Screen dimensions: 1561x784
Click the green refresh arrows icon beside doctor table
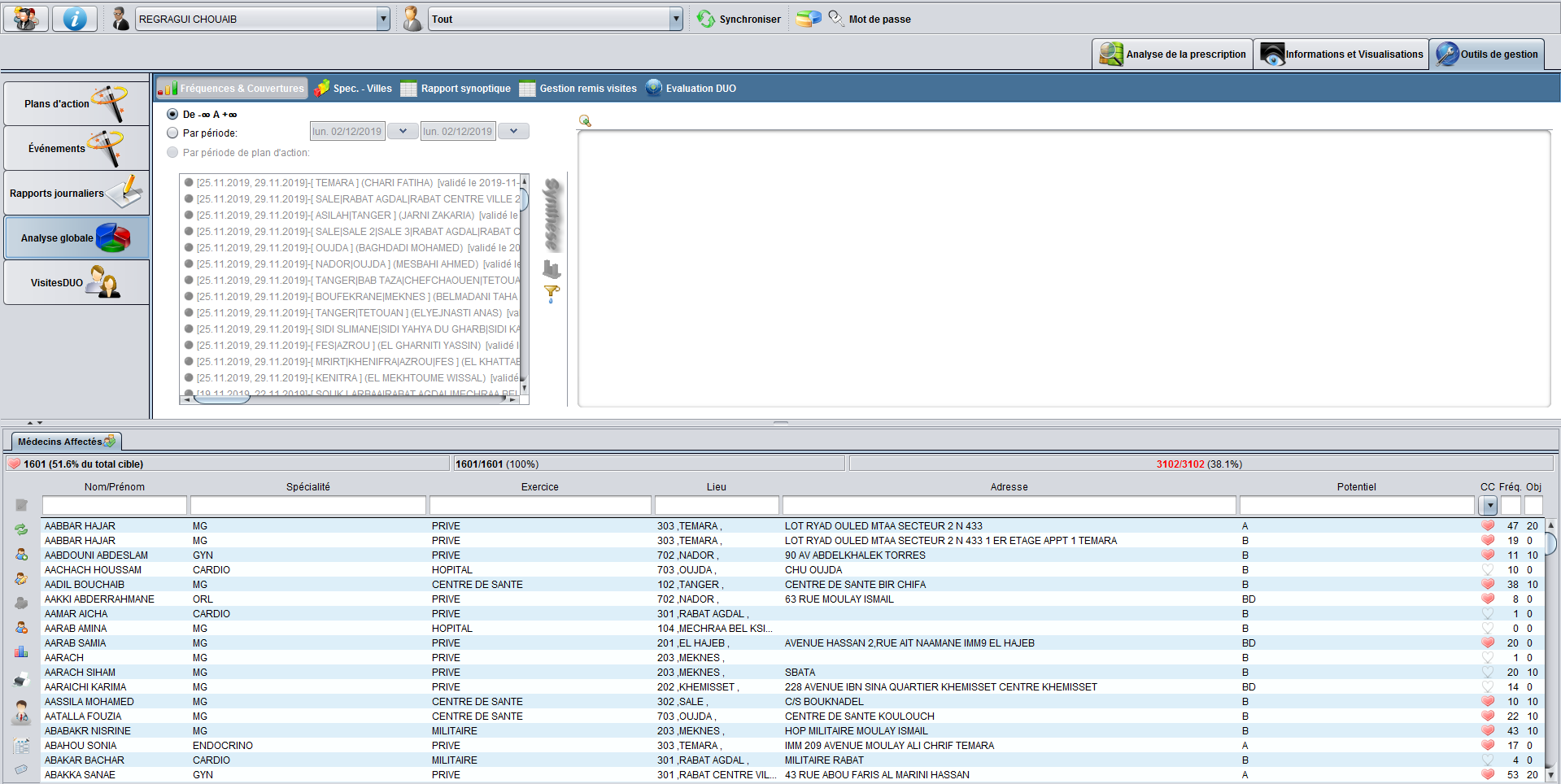click(21, 529)
